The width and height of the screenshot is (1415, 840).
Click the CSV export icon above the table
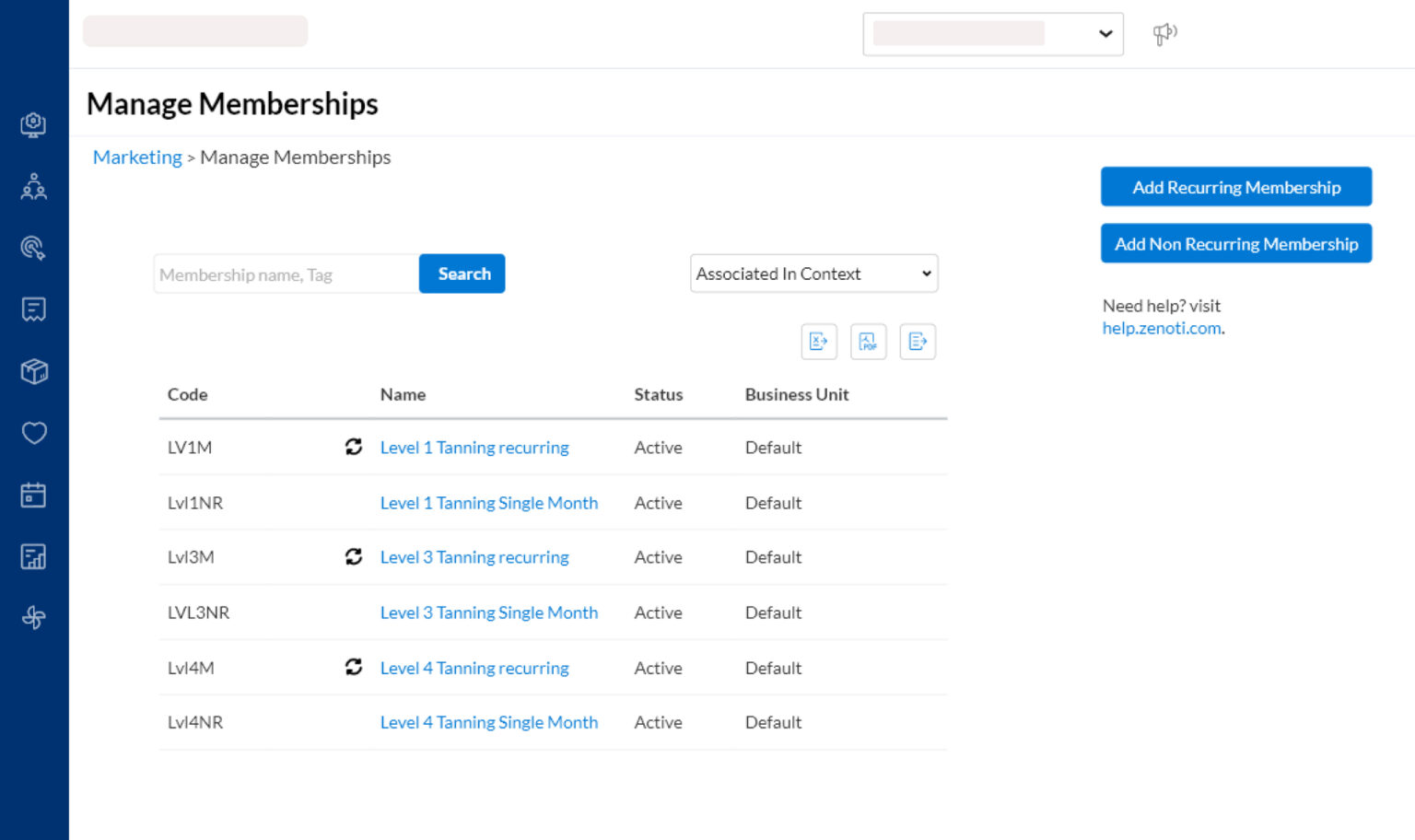[918, 341]
